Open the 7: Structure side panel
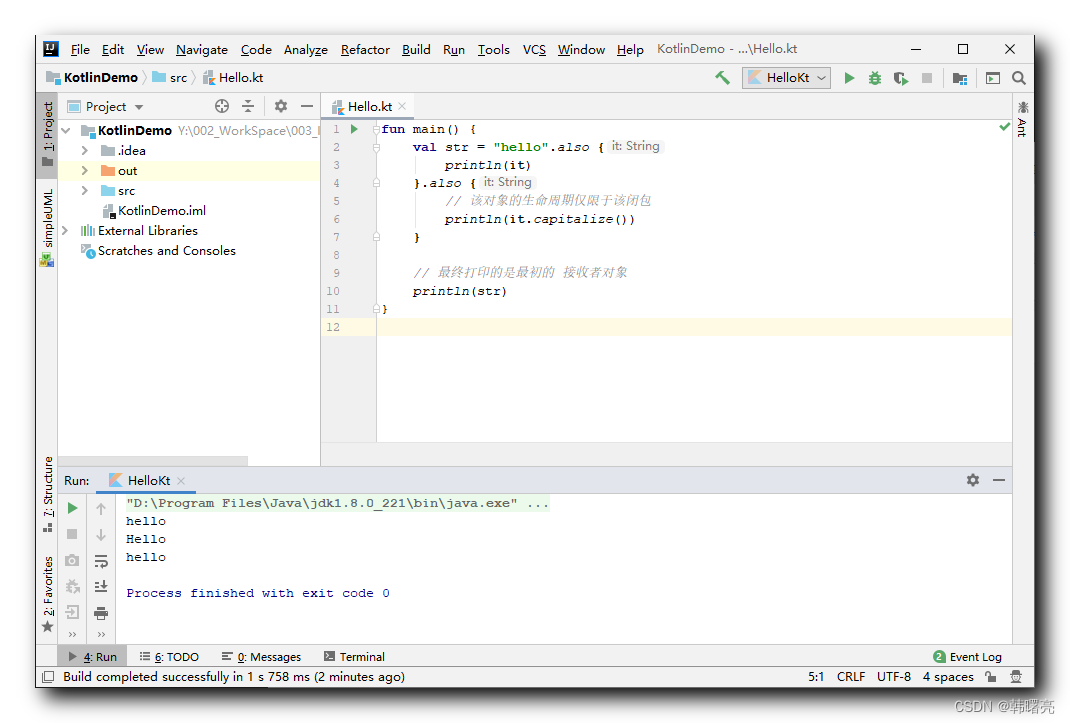This screenshot has width=1070, height=723. [48, 494]
